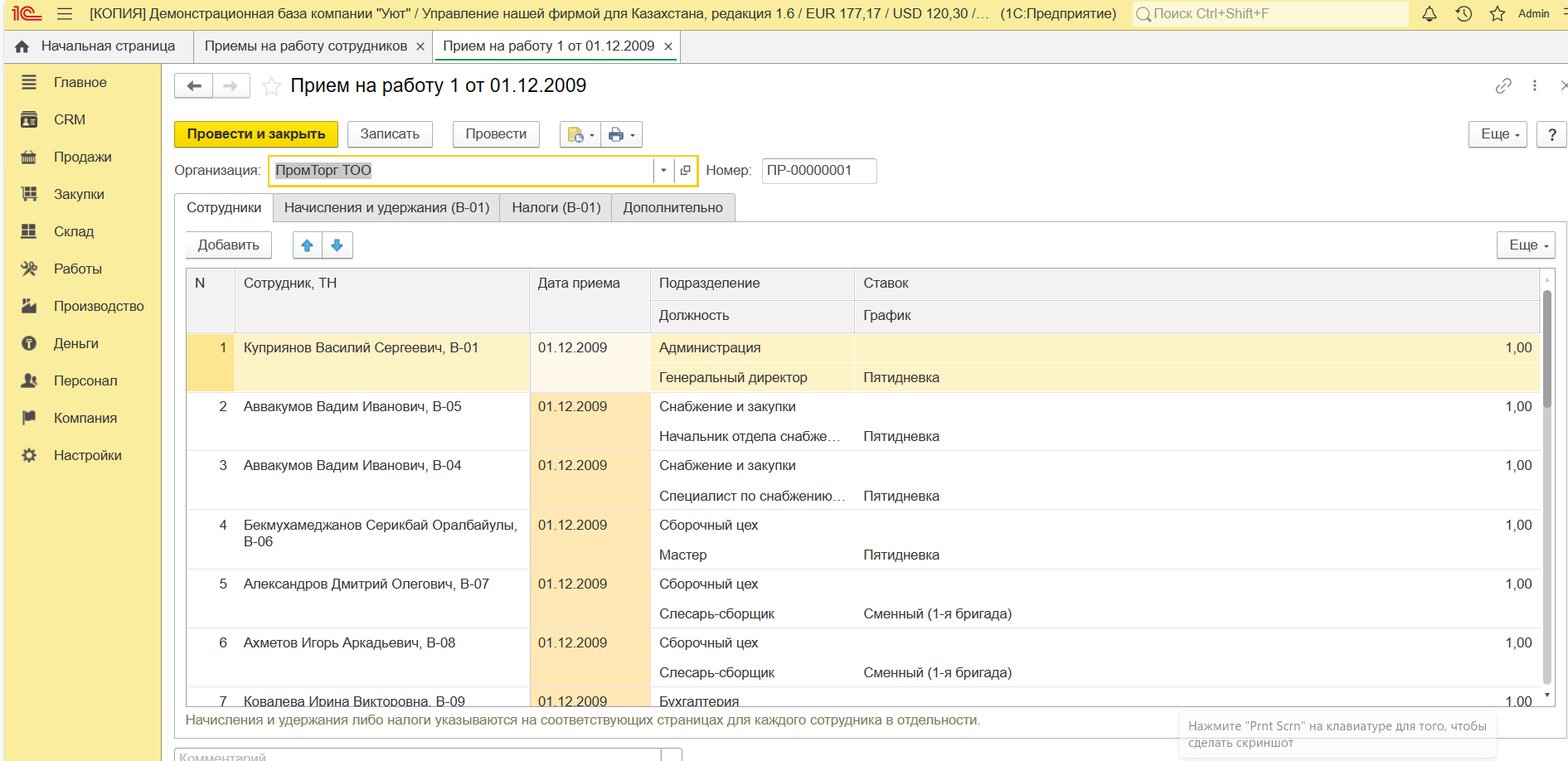Close the Приемы на работу сотрудников tab
The image size is (1568, 761).
pyautogui.click(x=420, y=47)
